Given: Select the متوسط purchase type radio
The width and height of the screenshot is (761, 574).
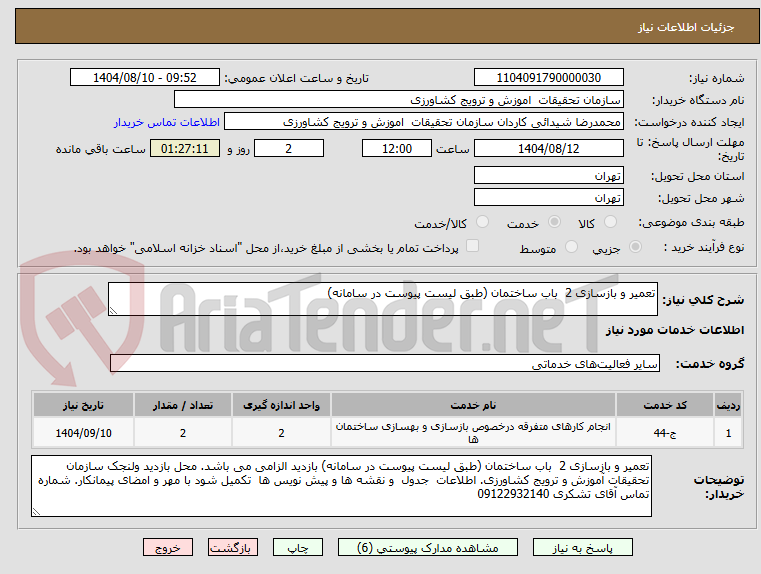Looking at the screenshot, I should 572,247.
